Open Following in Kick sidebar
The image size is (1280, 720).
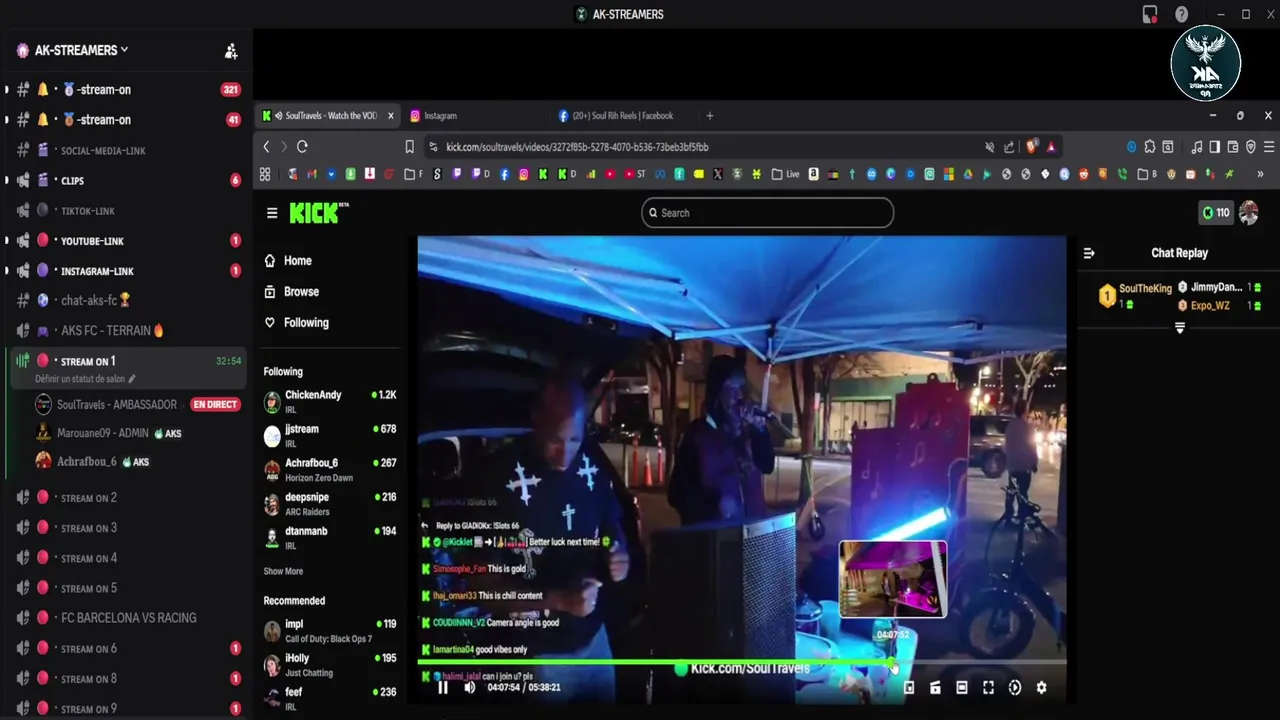(296, 323)
